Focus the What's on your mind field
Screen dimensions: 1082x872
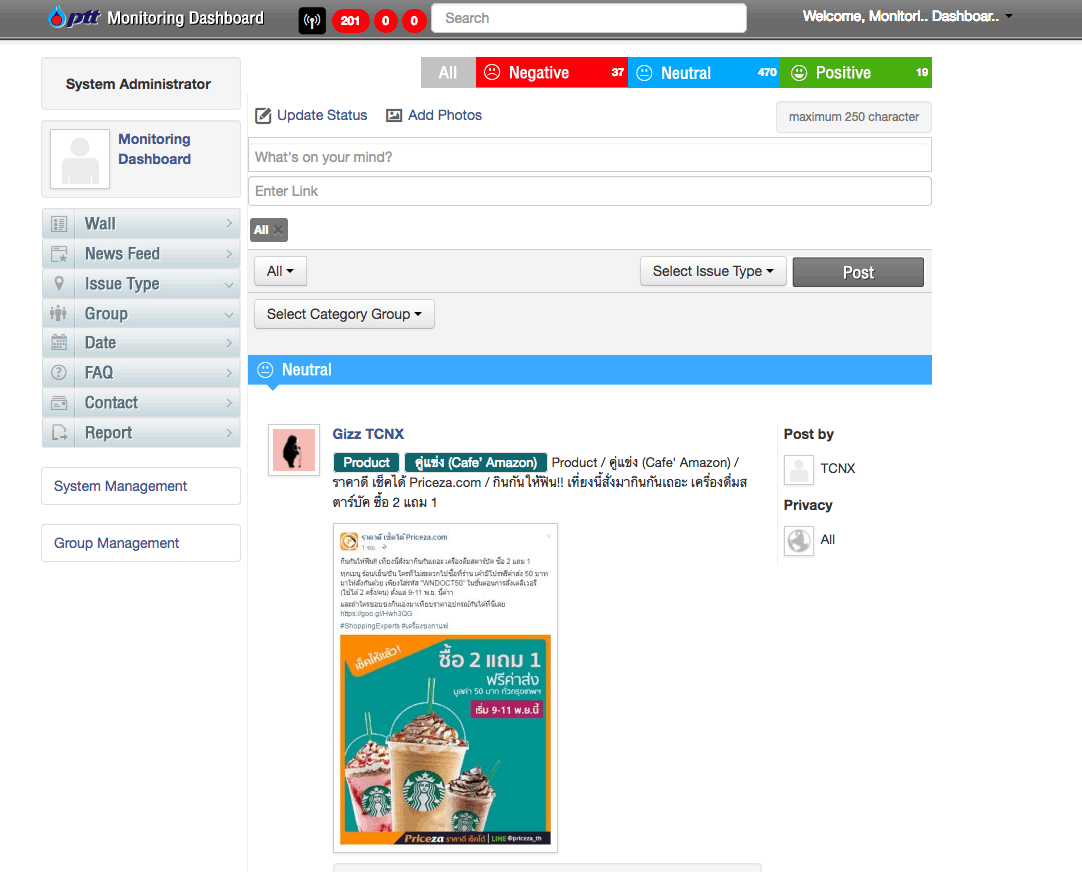(x=589, y=157)
